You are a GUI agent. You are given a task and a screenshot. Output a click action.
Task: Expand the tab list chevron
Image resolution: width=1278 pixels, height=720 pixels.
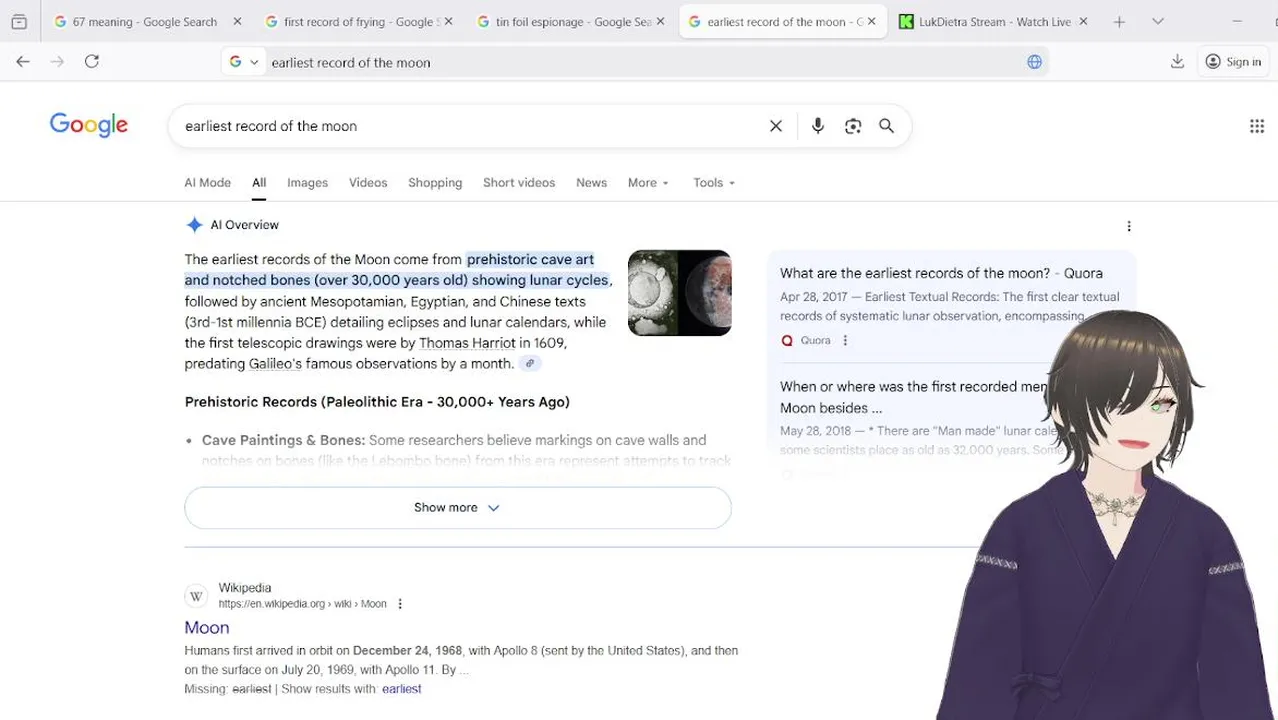click(1158, 21)
